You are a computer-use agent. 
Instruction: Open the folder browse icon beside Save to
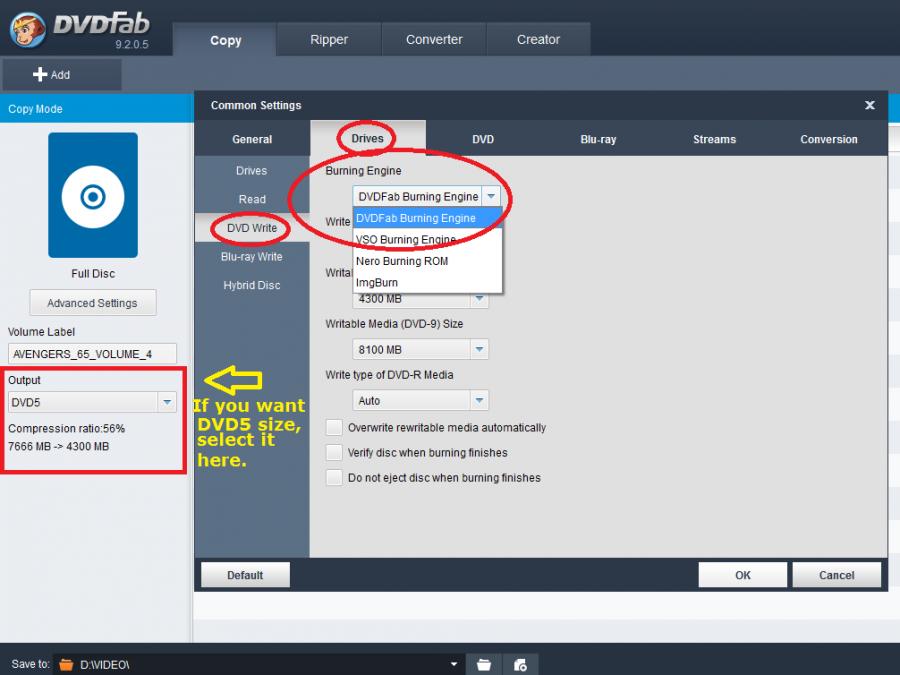tap(484, 665)
